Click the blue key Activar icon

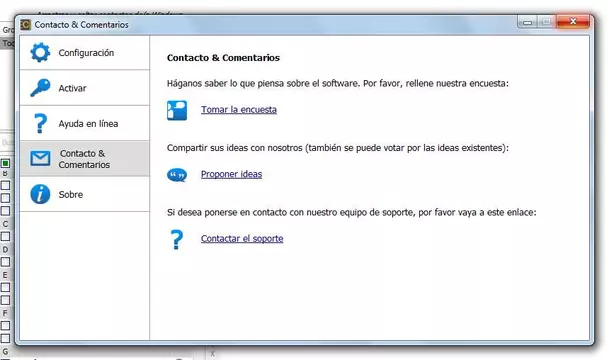coord(40,88)
